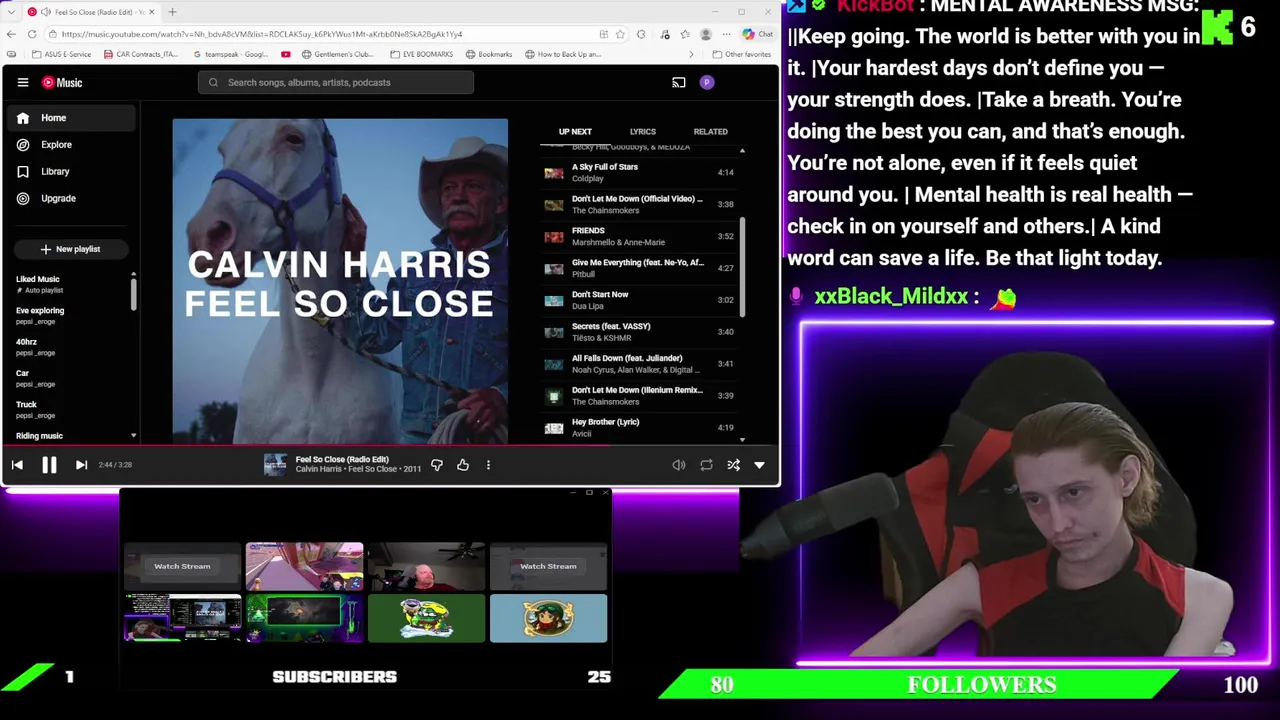Go to Home in the sidebar
The height and width of the screenshot is (720, 1280).
pos(70,118)
